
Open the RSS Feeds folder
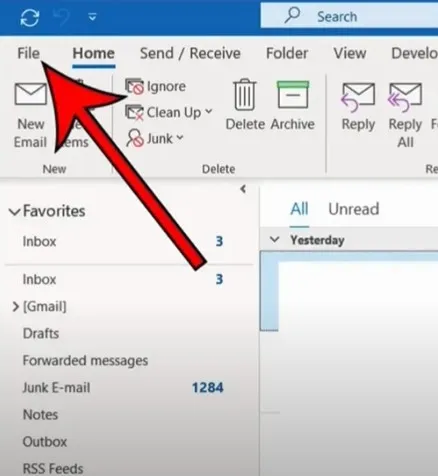coord(53,469)
